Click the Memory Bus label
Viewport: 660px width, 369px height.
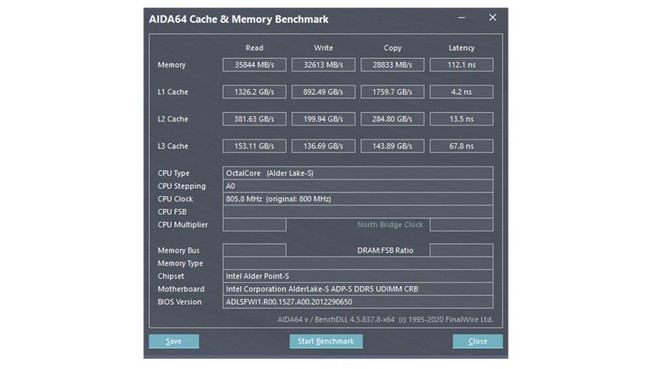(x=178, y=250)
